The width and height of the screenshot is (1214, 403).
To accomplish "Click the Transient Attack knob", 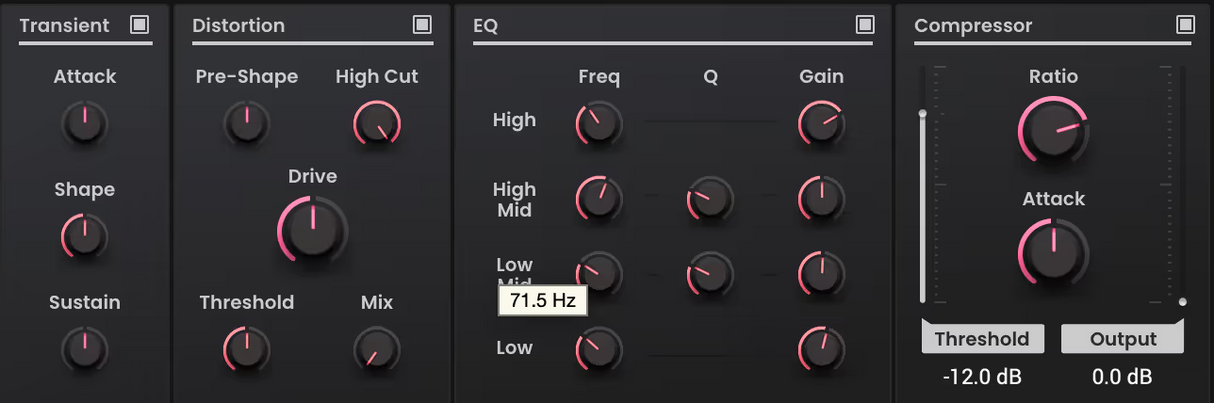I will tap(85, 124).
